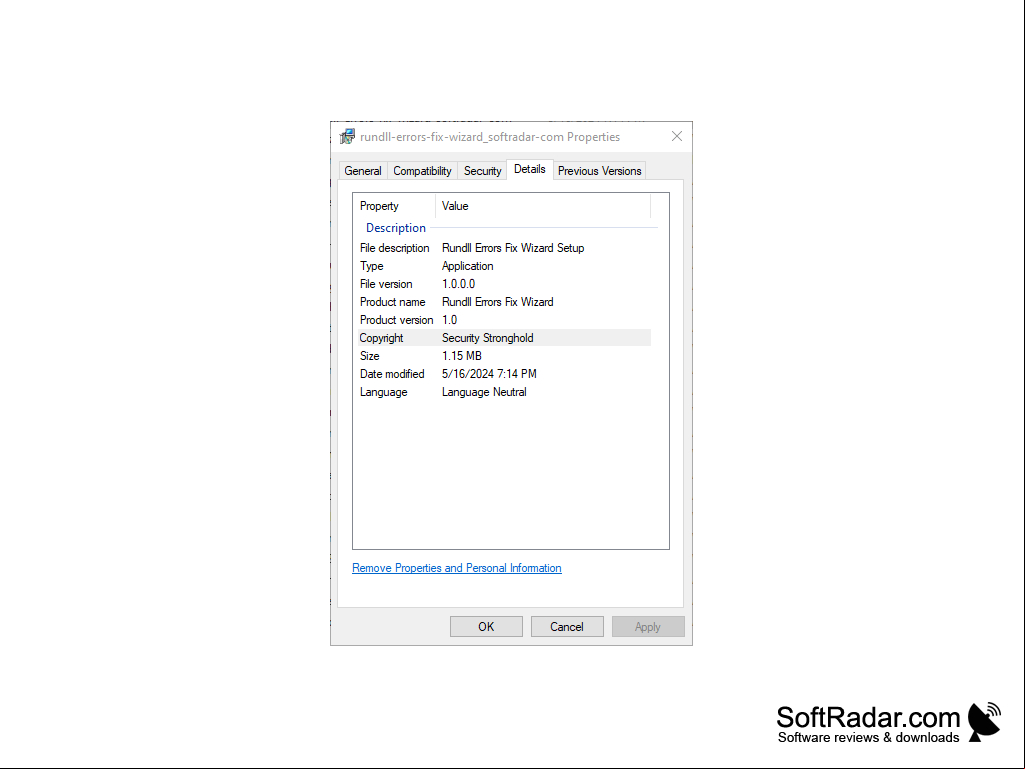
Task: Click the Description group heading
Action: 395,228
